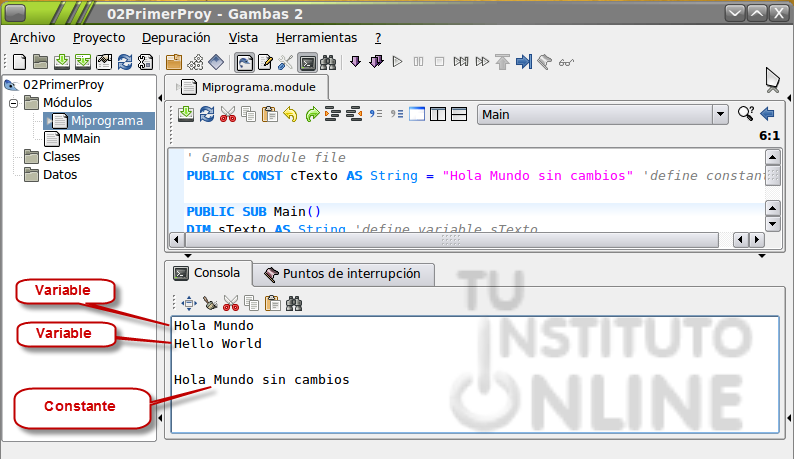Clear the console with the broom icon
This screenshot has width=794, height=459.
(210, 303)
